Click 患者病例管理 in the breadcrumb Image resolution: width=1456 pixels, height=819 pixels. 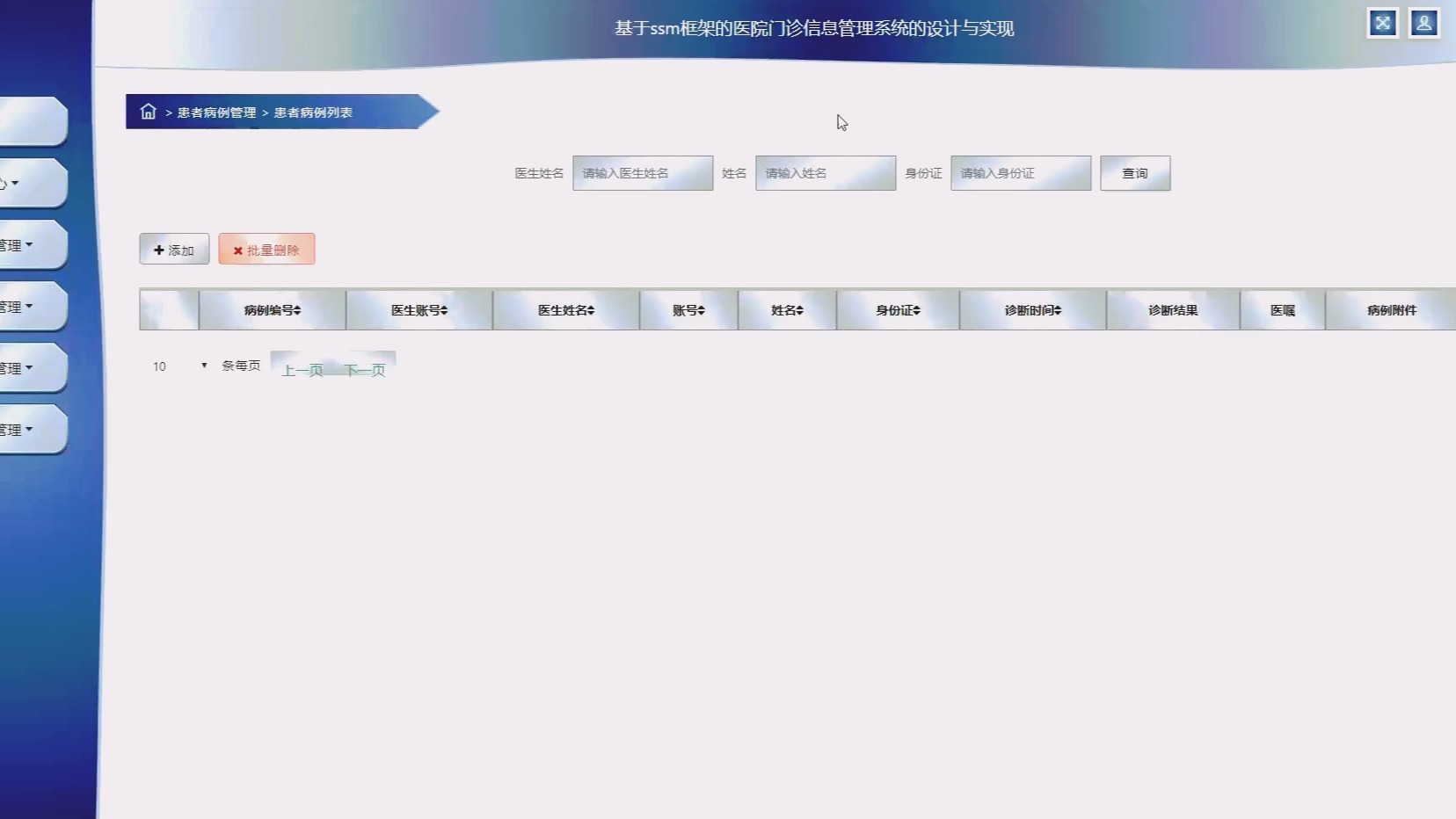[216, 112]
